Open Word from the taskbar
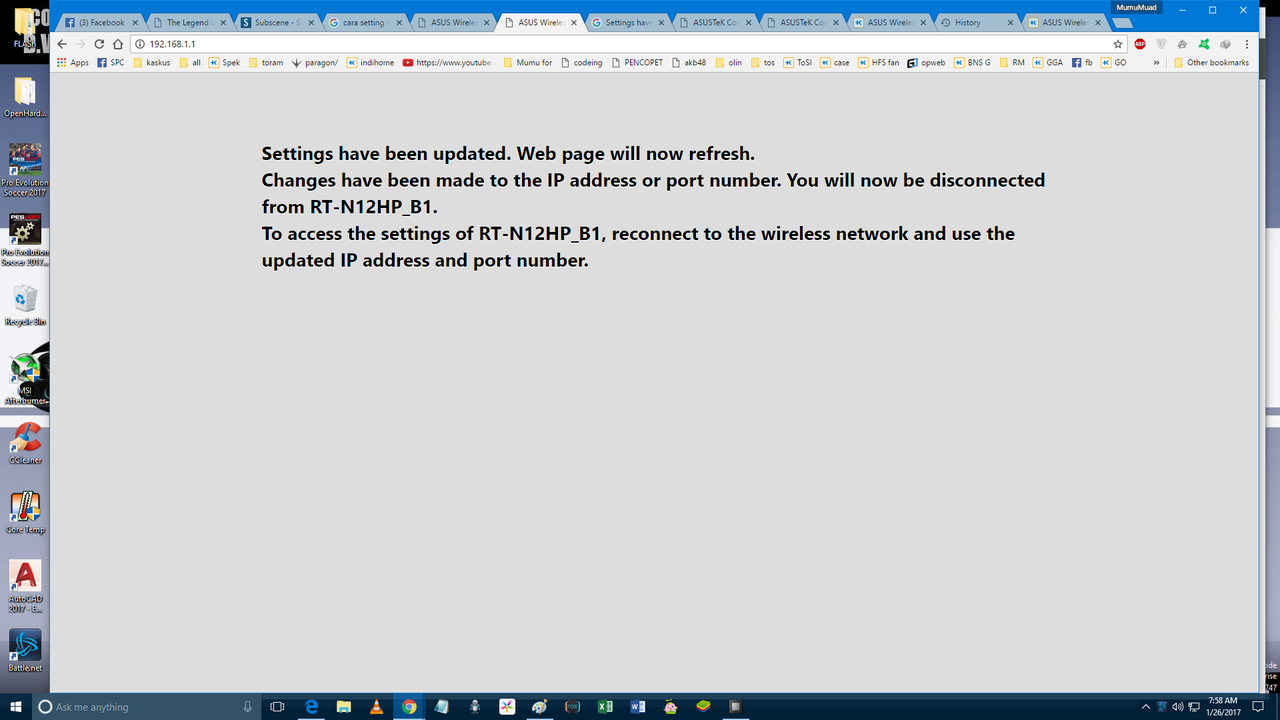Screen dimensions: 1280x720 [x=638, y=707]
